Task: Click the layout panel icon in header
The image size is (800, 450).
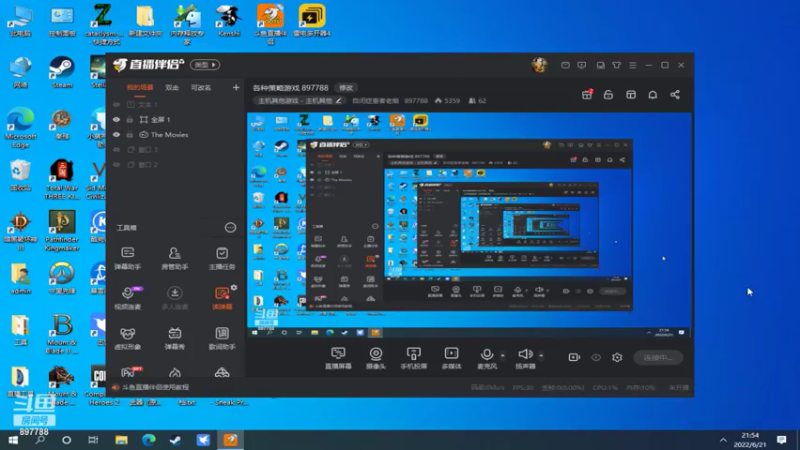Action: point(631,95)
